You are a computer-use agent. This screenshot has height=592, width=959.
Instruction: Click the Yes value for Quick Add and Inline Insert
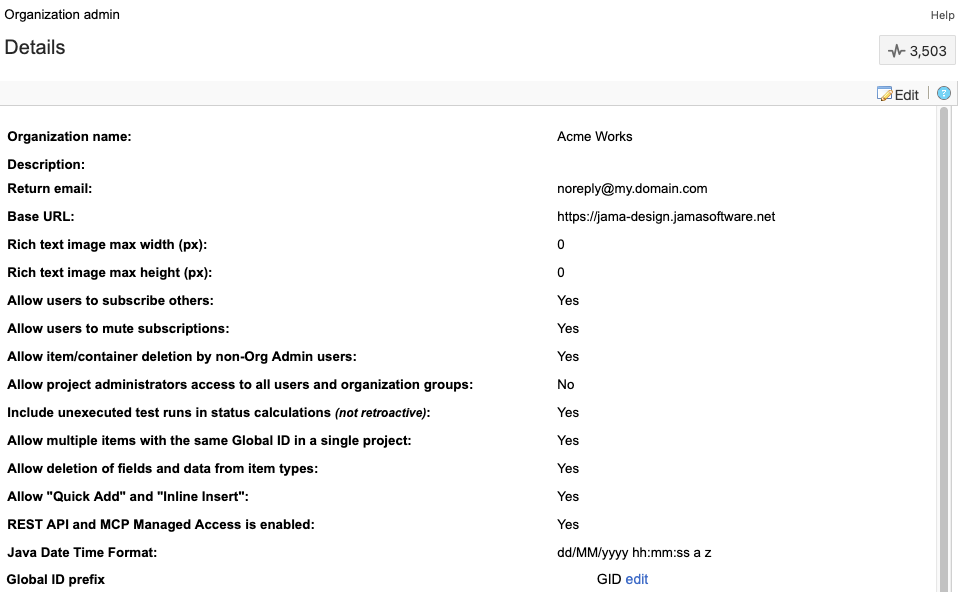pyautogui.click(x=568, y=497)
